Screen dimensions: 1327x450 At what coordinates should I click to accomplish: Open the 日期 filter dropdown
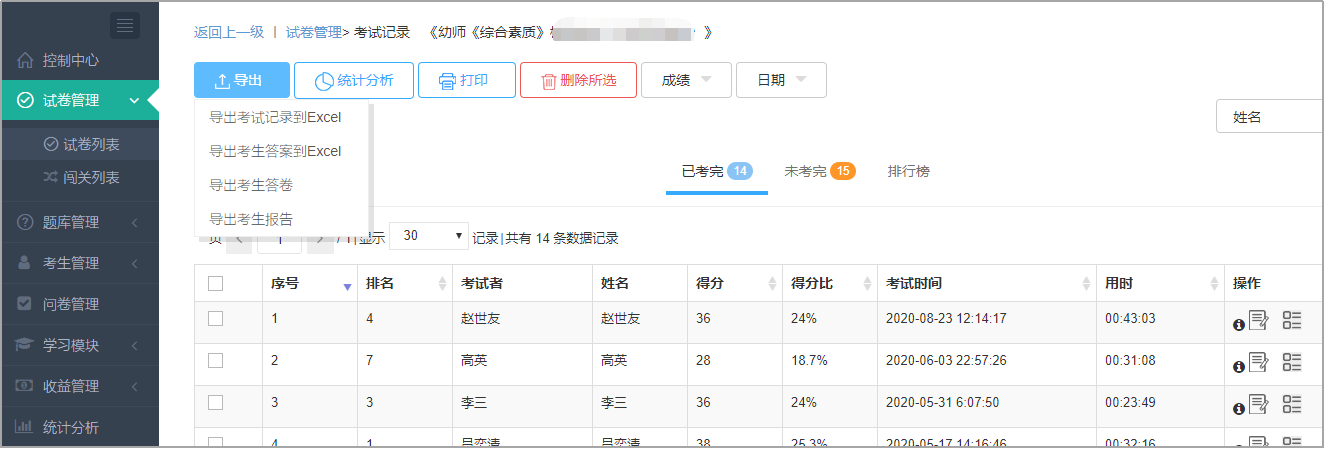[781, 80]
